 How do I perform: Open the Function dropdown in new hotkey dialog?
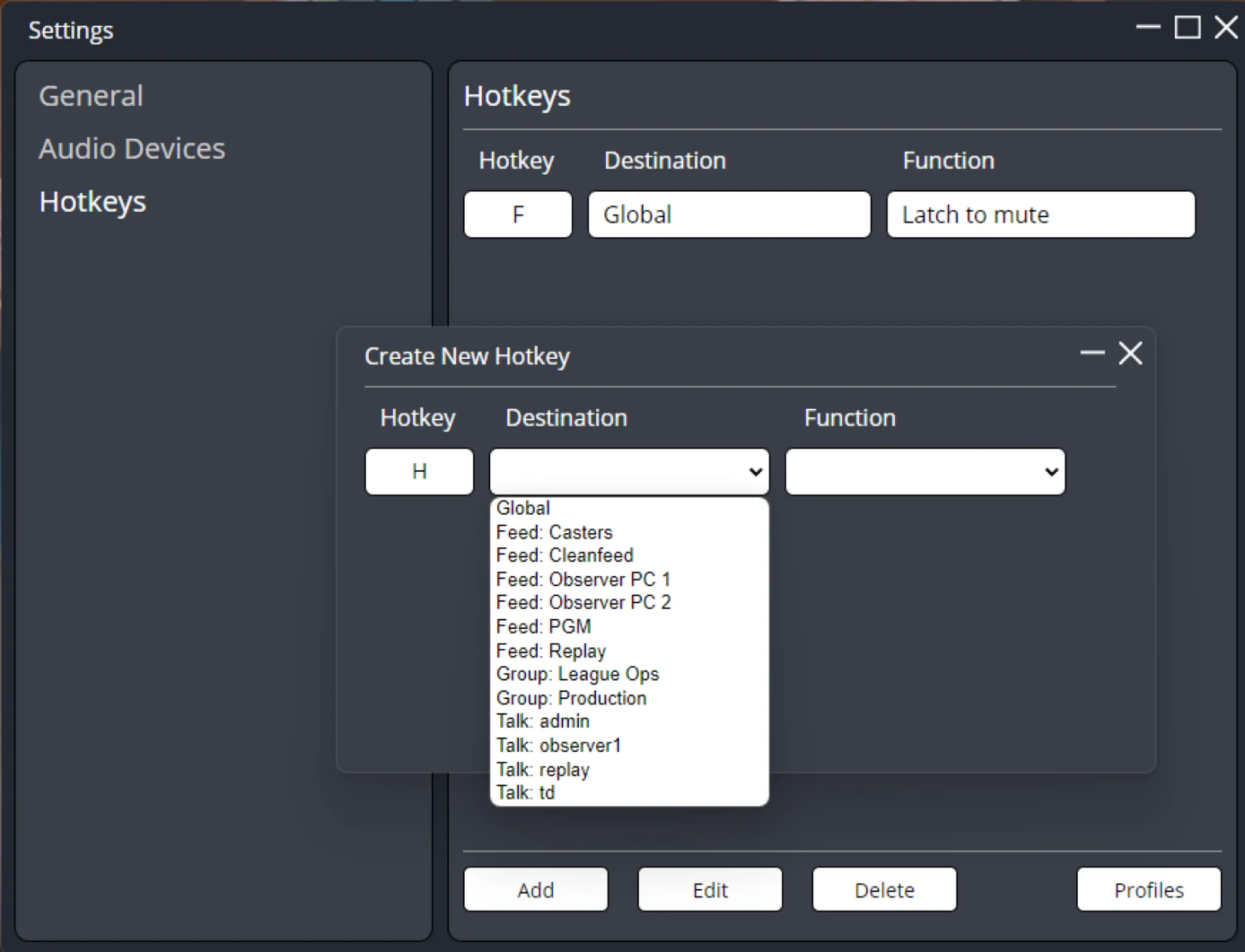(x=925, y=472)
